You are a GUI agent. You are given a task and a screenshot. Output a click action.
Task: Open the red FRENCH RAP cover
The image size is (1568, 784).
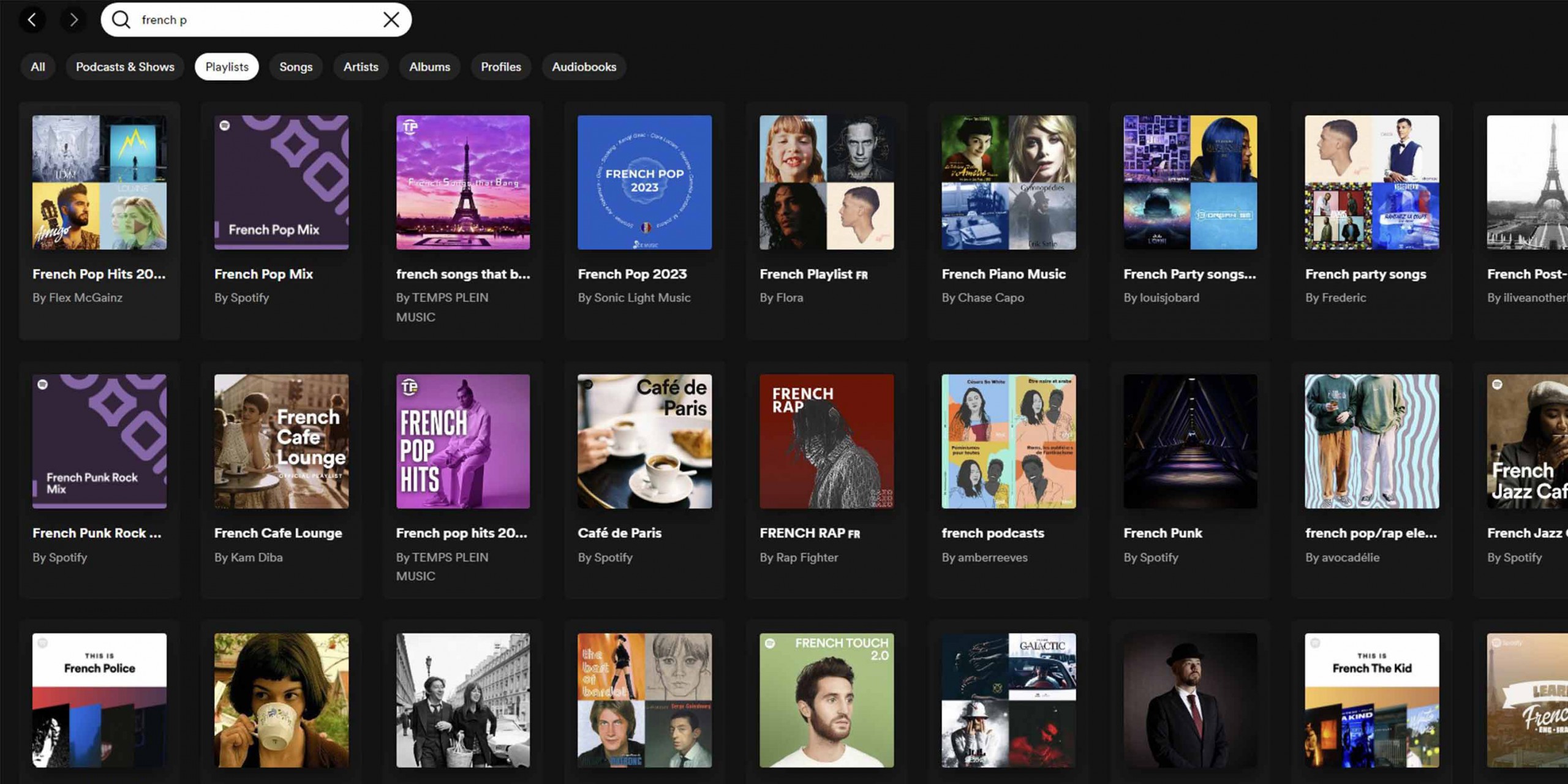click(x=827, y=442)
